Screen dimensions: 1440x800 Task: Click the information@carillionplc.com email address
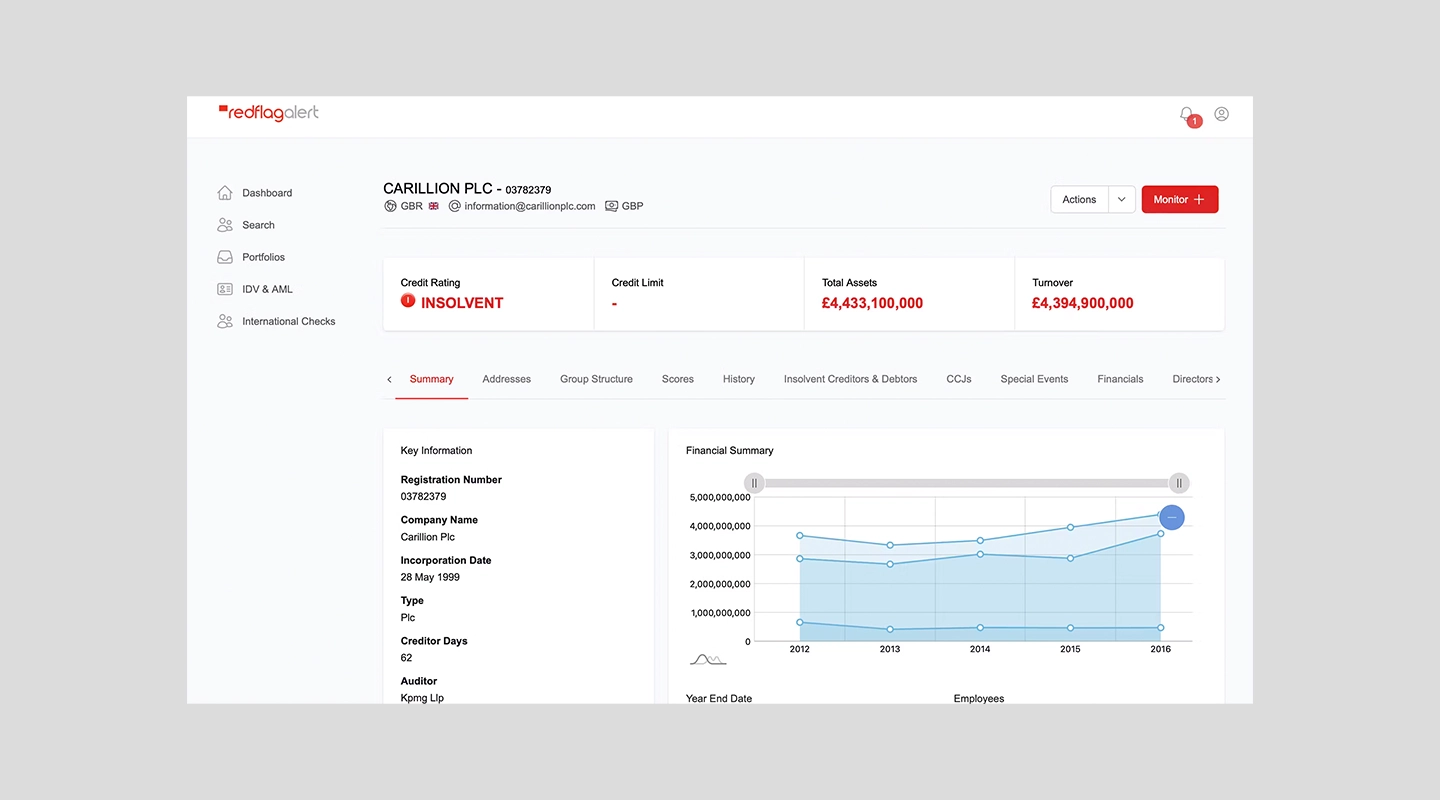point(530,206)
